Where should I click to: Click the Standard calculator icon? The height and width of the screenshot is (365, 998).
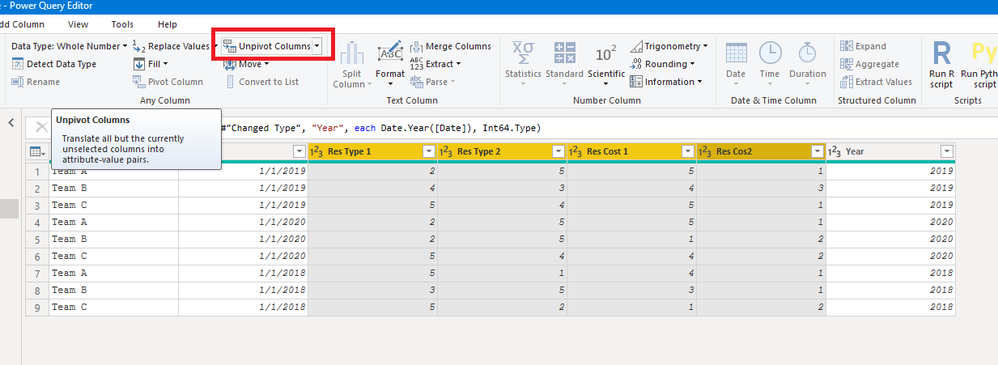tap(565, 52)
